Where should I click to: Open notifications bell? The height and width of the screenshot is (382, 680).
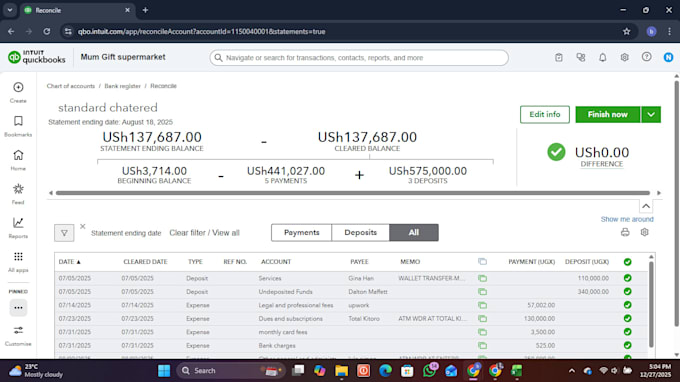point(603,57)
